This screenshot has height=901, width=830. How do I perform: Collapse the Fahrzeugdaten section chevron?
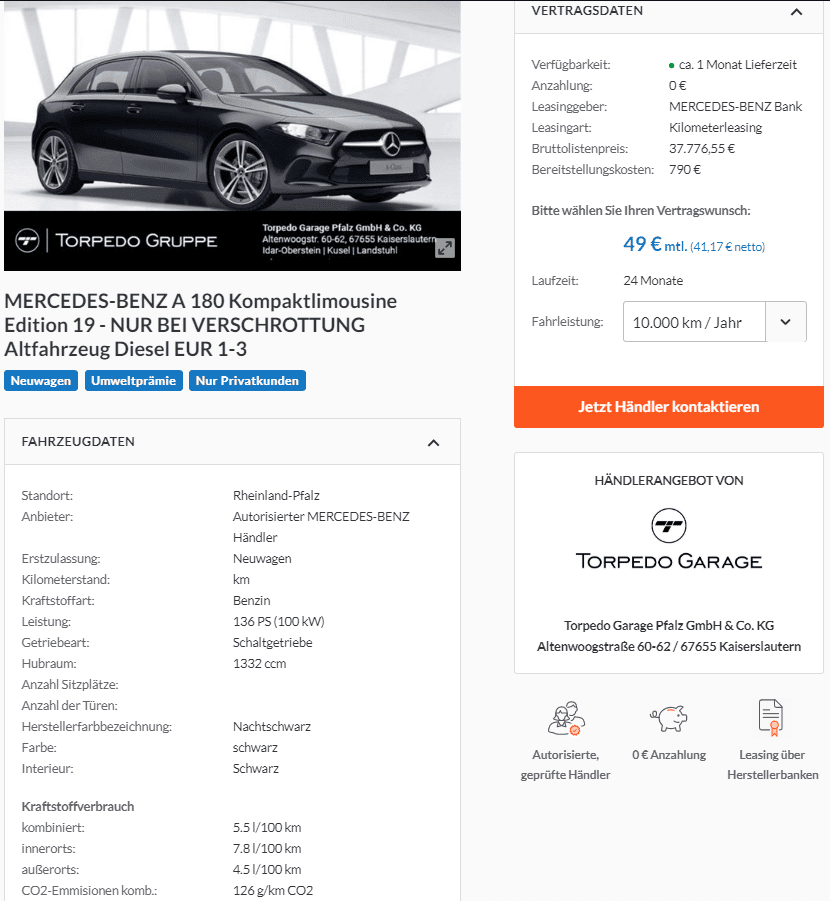click(x=433, y=442)
